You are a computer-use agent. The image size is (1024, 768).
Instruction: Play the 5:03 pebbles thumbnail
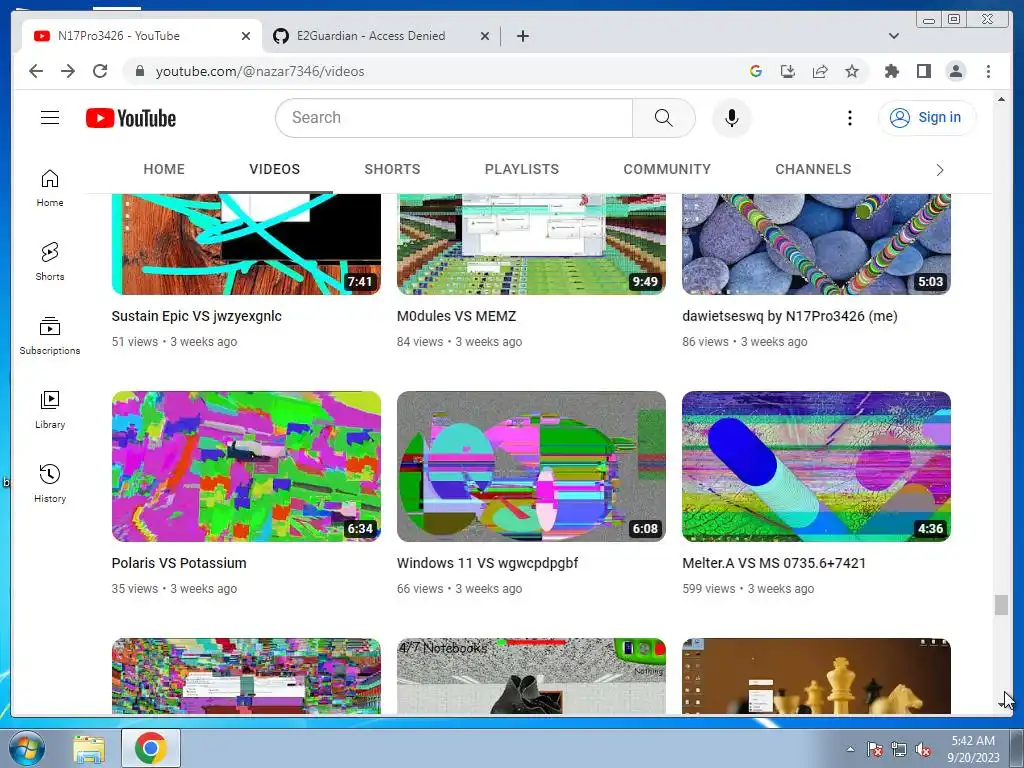816,244
